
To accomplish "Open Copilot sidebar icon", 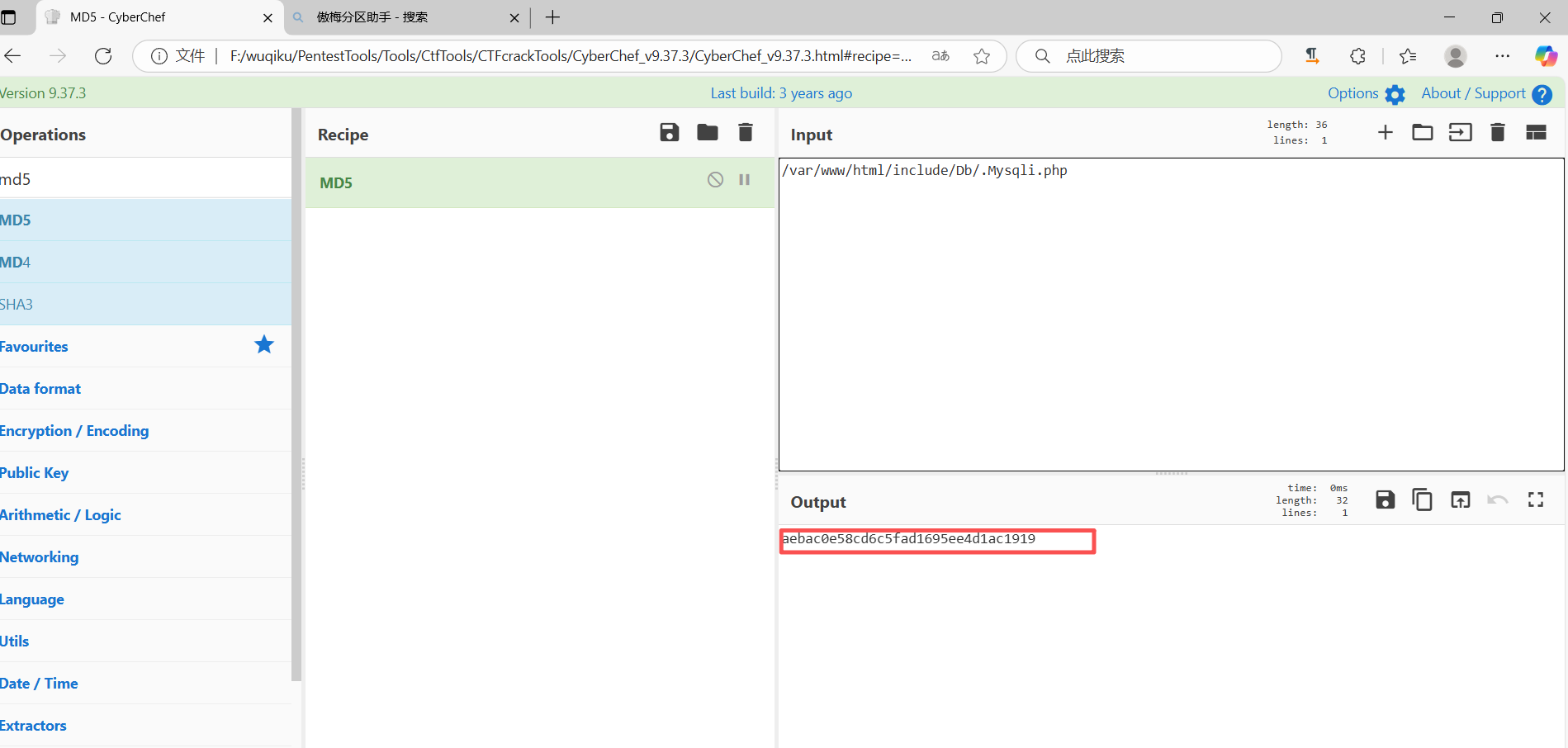I will pyautogui.click(x=1546, y=55).
